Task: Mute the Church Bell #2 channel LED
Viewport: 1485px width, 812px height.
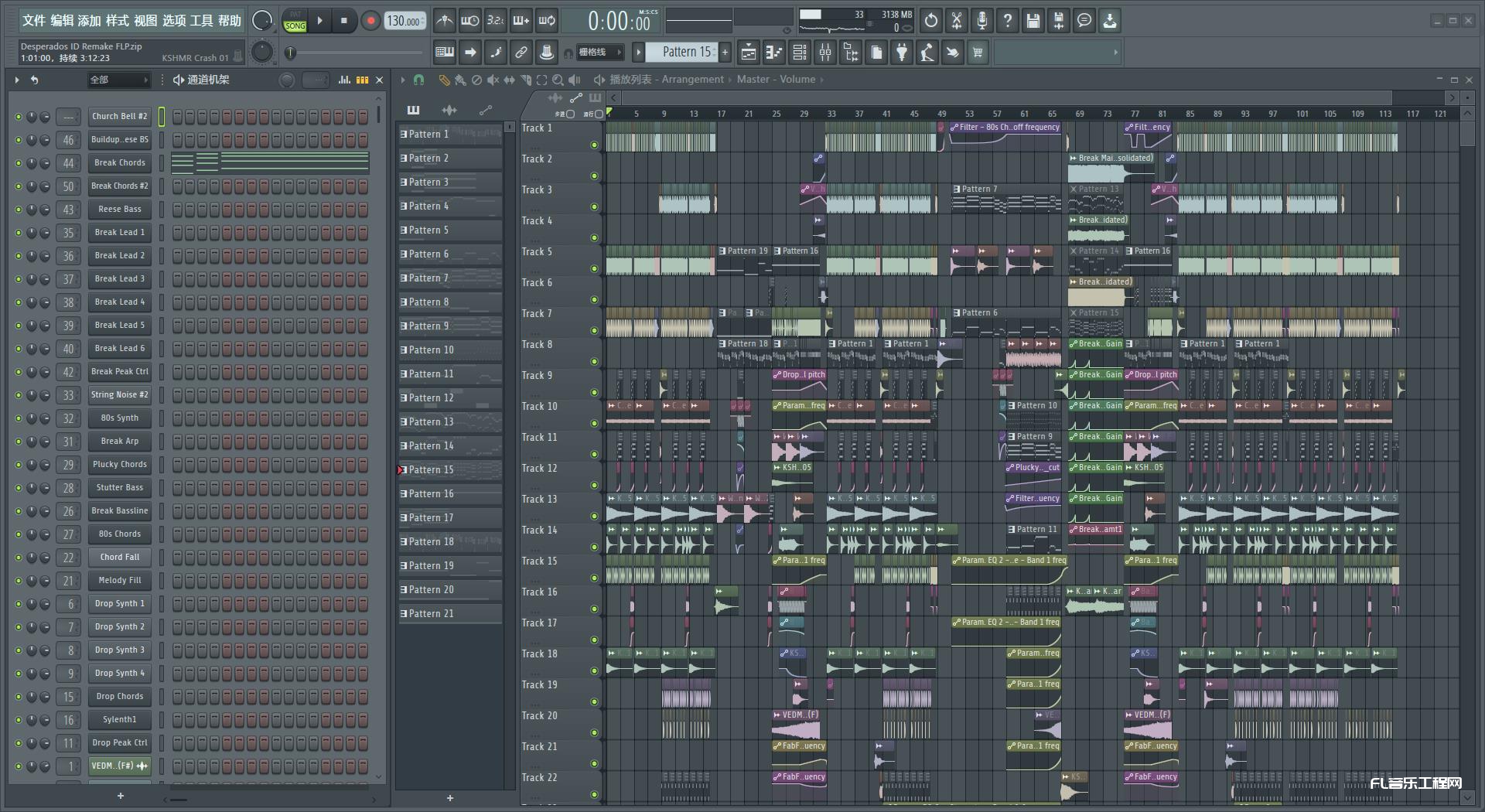Action: (19, 117)
